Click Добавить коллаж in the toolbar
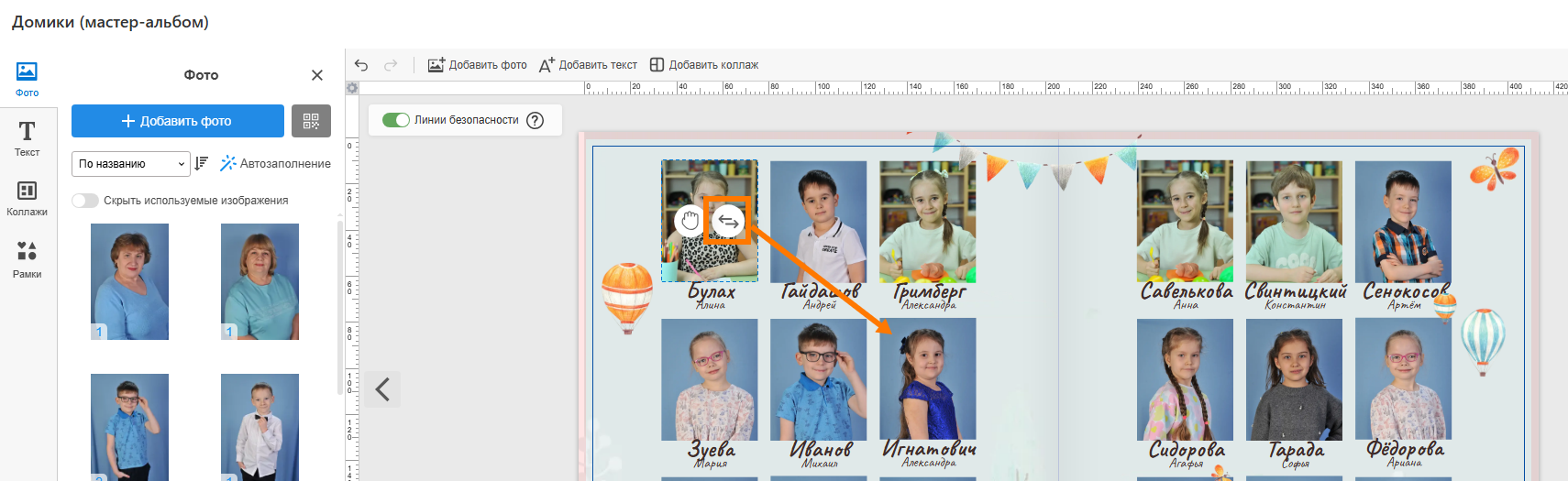 [x=704, y=65]
